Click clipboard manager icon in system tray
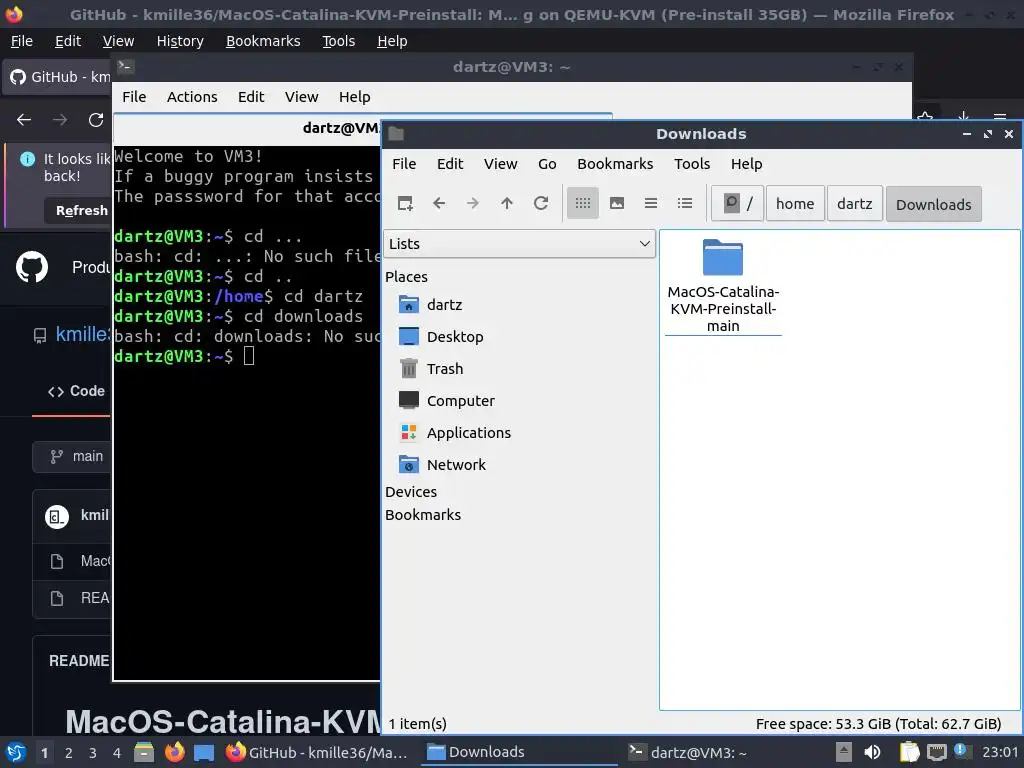Viewport: 1024px width, 768px height. pyautogui.click(x=909, y=752)
